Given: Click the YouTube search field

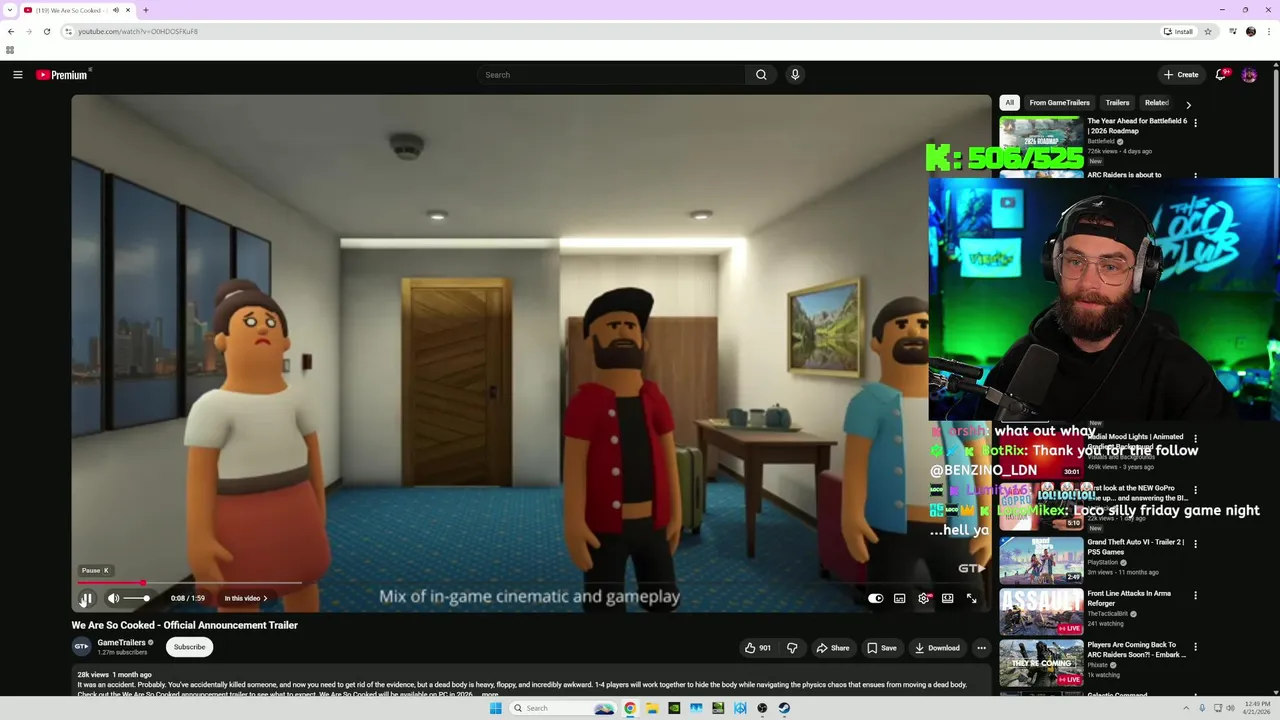Looking at the screenshot, I should point(611,75).
